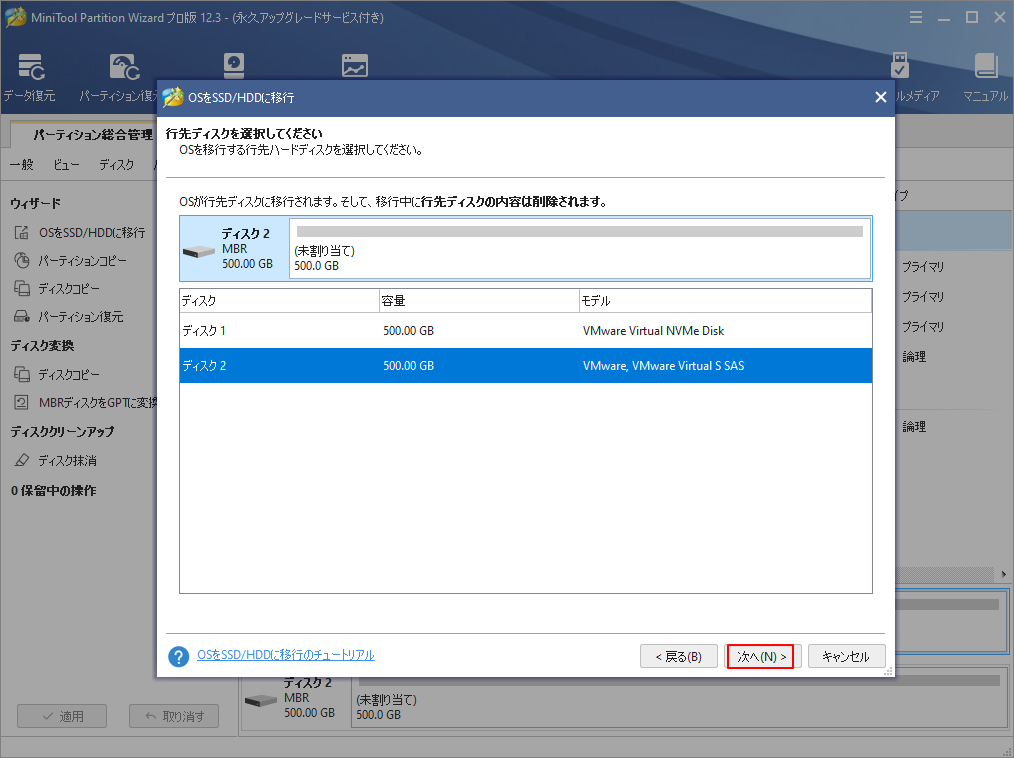Open the ビュー menu
This screenshot has height=758, width=1014.
click(x=66, y=165)
